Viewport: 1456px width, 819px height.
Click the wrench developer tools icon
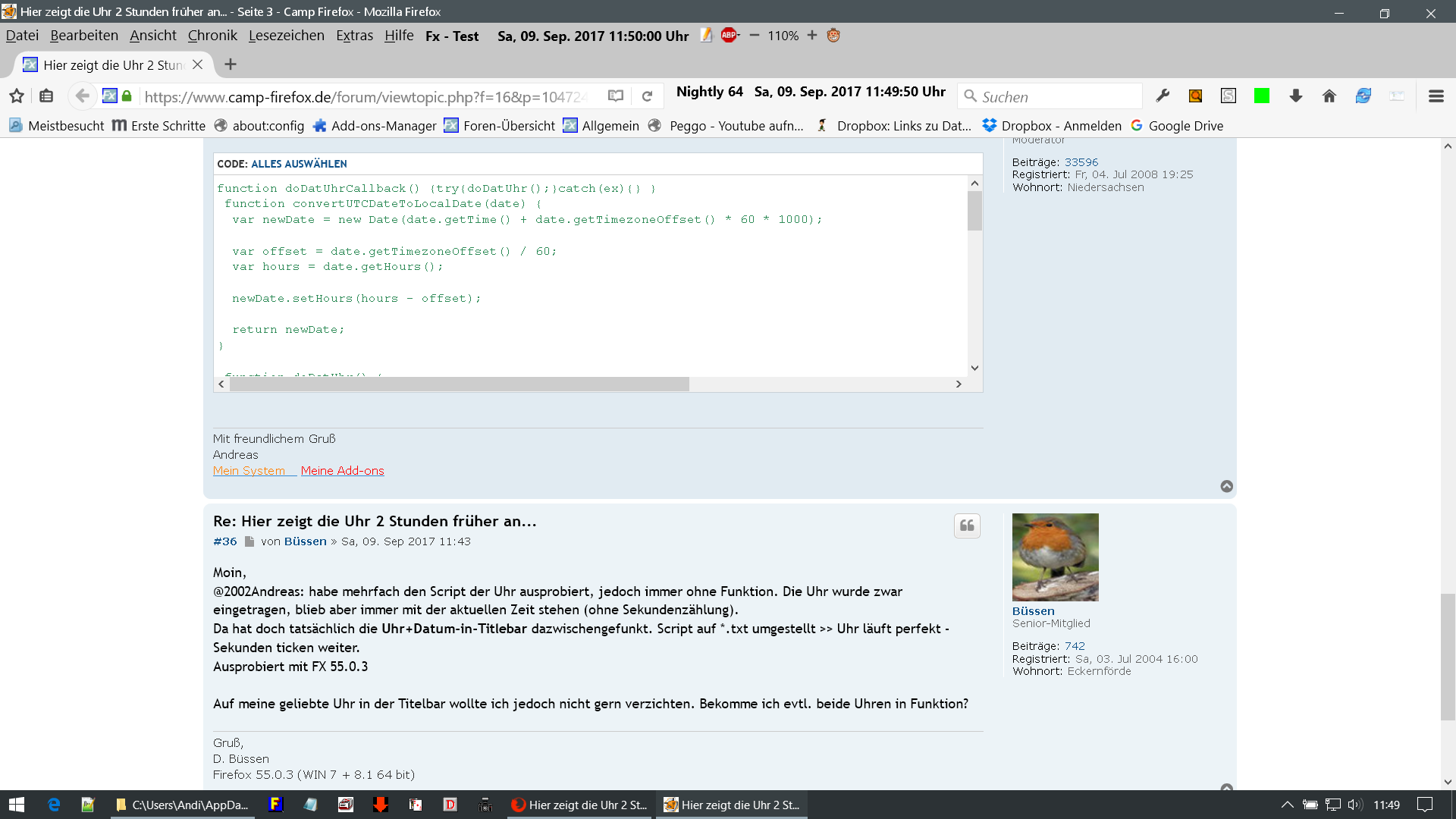[1162, 96]
